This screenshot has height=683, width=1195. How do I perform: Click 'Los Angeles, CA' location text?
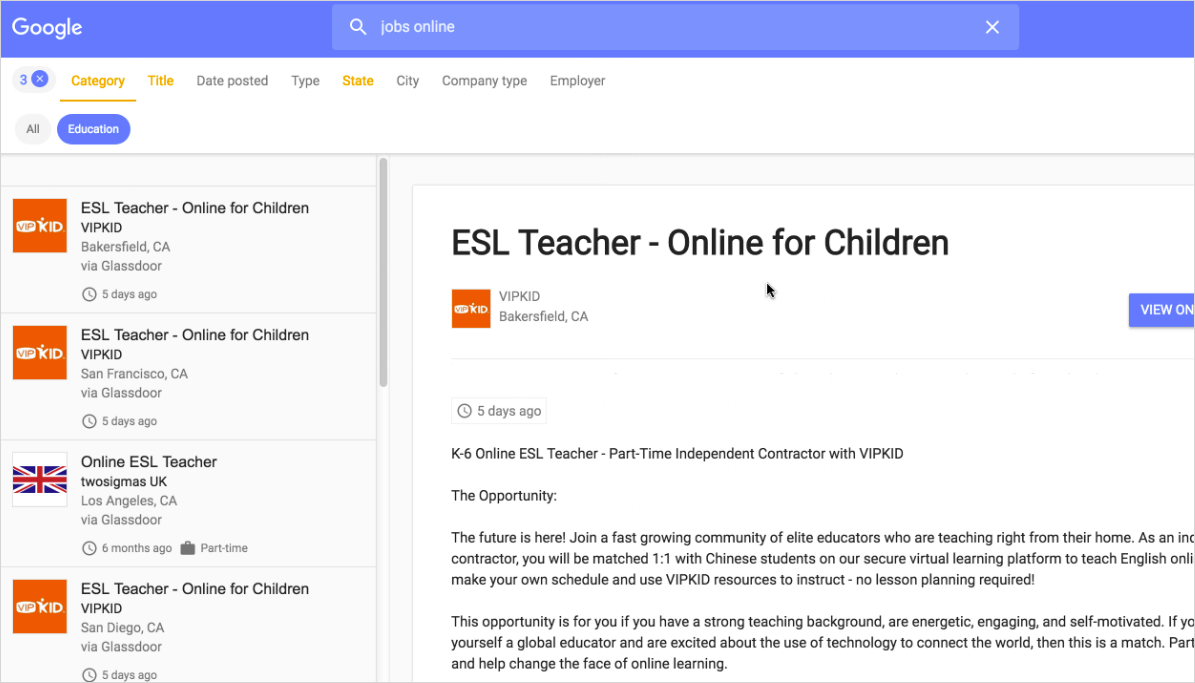[x=129, y=501]
